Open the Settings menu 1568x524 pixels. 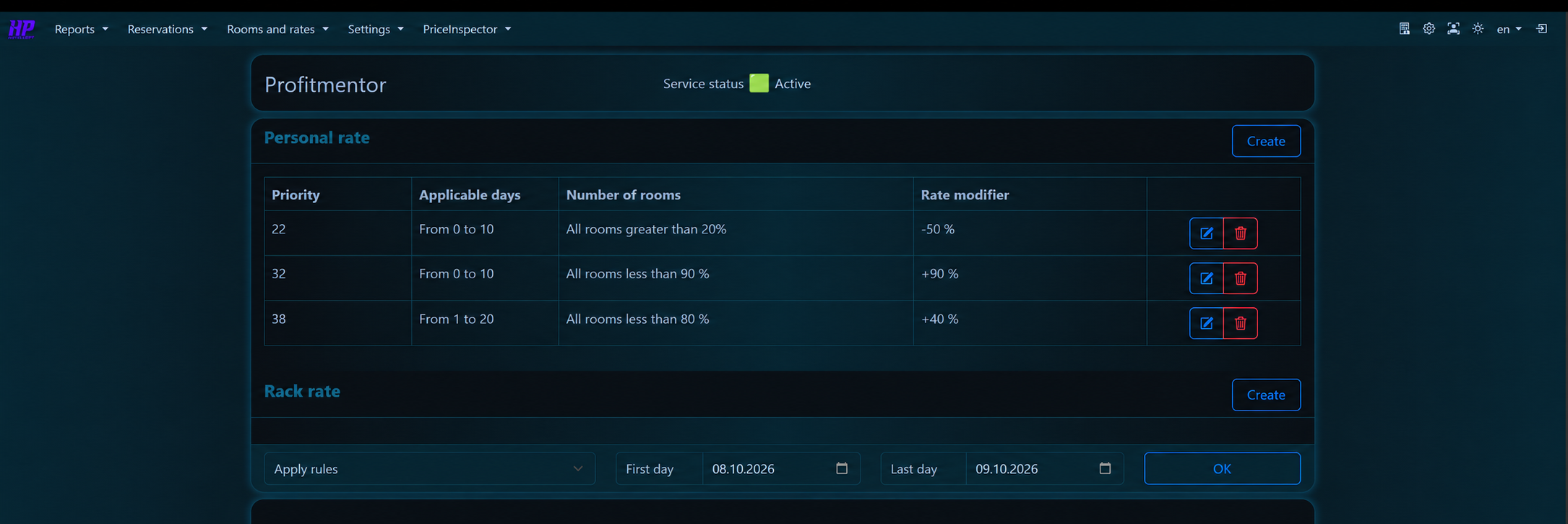375,29
